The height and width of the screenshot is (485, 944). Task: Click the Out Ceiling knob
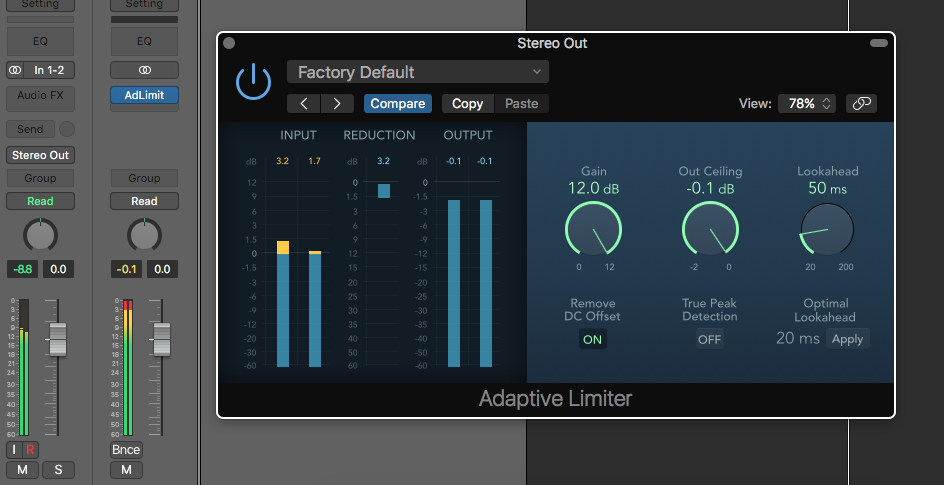710,229
